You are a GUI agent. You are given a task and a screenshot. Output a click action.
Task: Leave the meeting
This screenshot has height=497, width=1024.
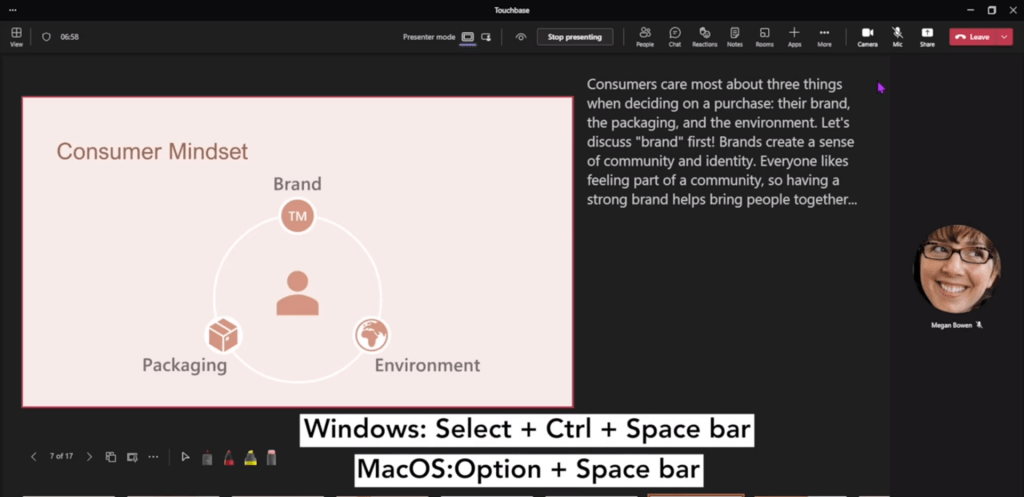(972, 37)
